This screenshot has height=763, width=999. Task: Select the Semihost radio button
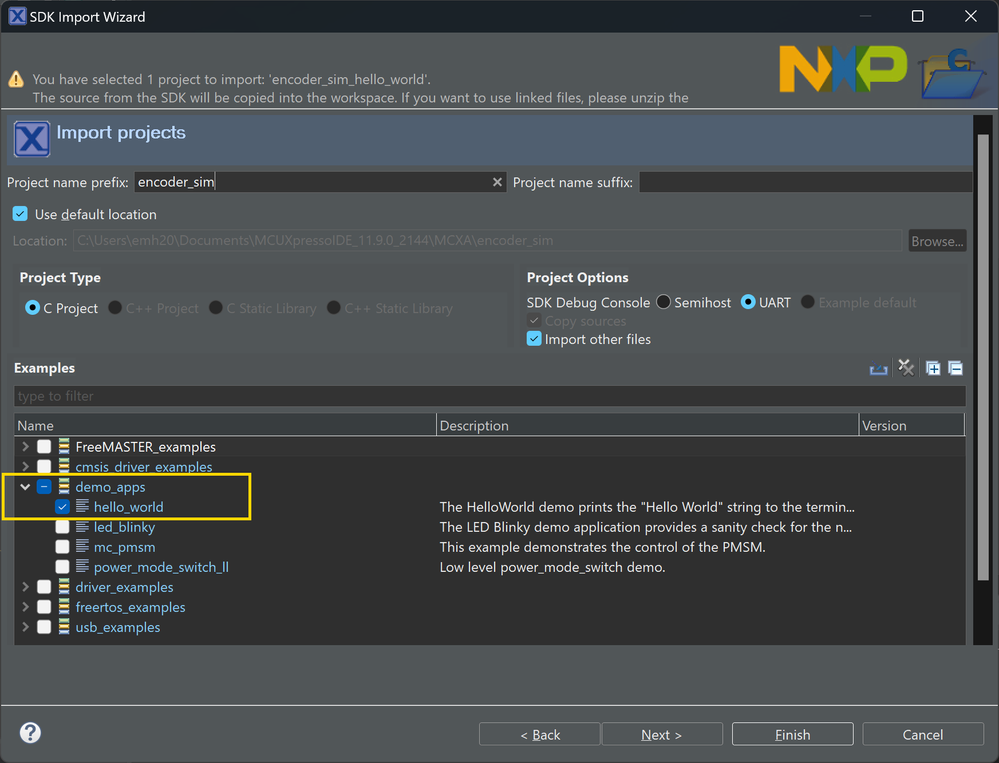(x=663, y=302)
